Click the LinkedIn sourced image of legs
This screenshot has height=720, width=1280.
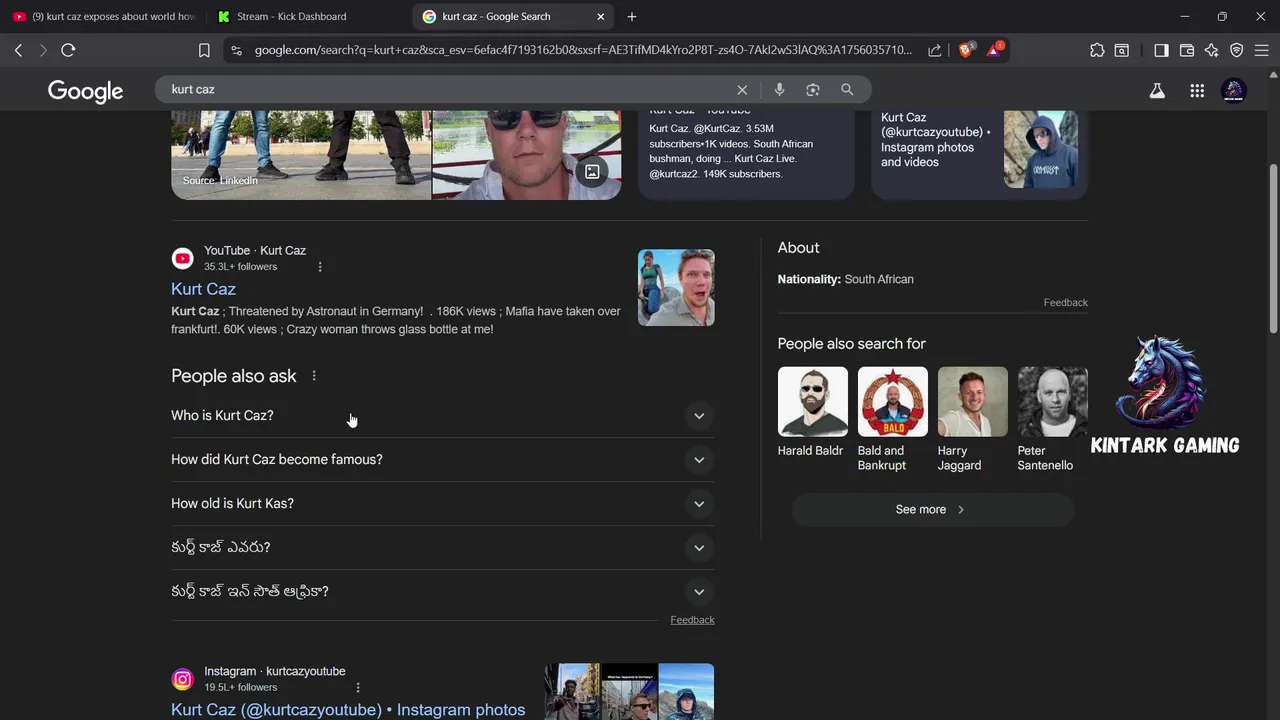point(301,155)
